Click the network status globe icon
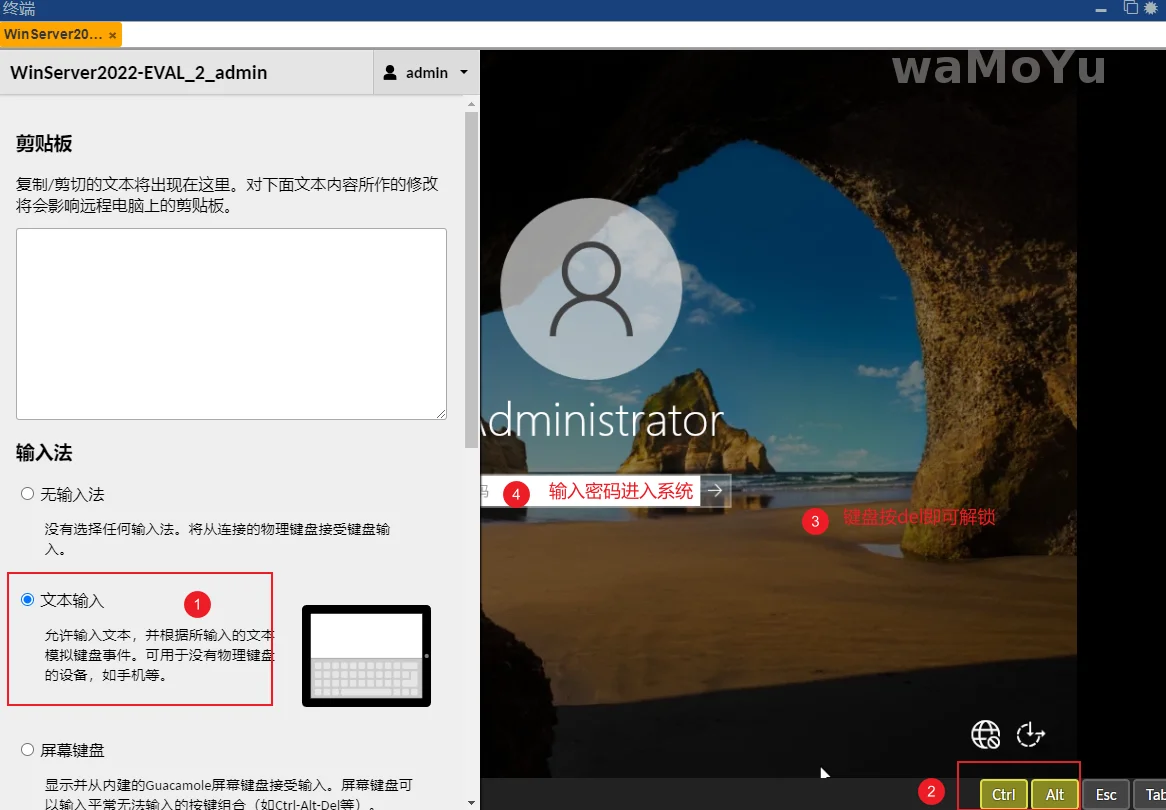1166x810 pixels. [985, 735]
